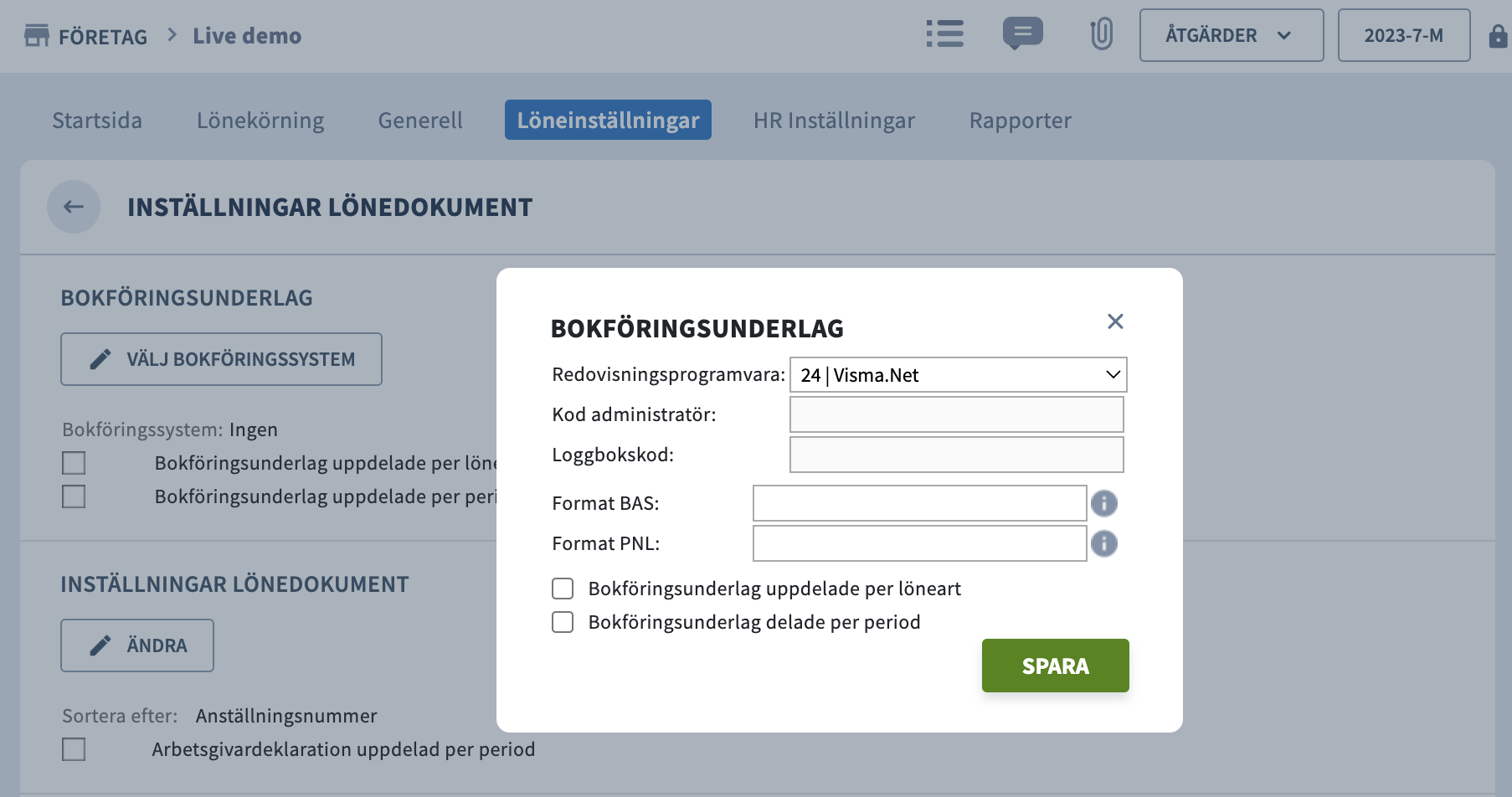Toggle background Bokföringsunderlag uppdelade per period checkbox
The image size is (1512, 797).
click(74, 496)
